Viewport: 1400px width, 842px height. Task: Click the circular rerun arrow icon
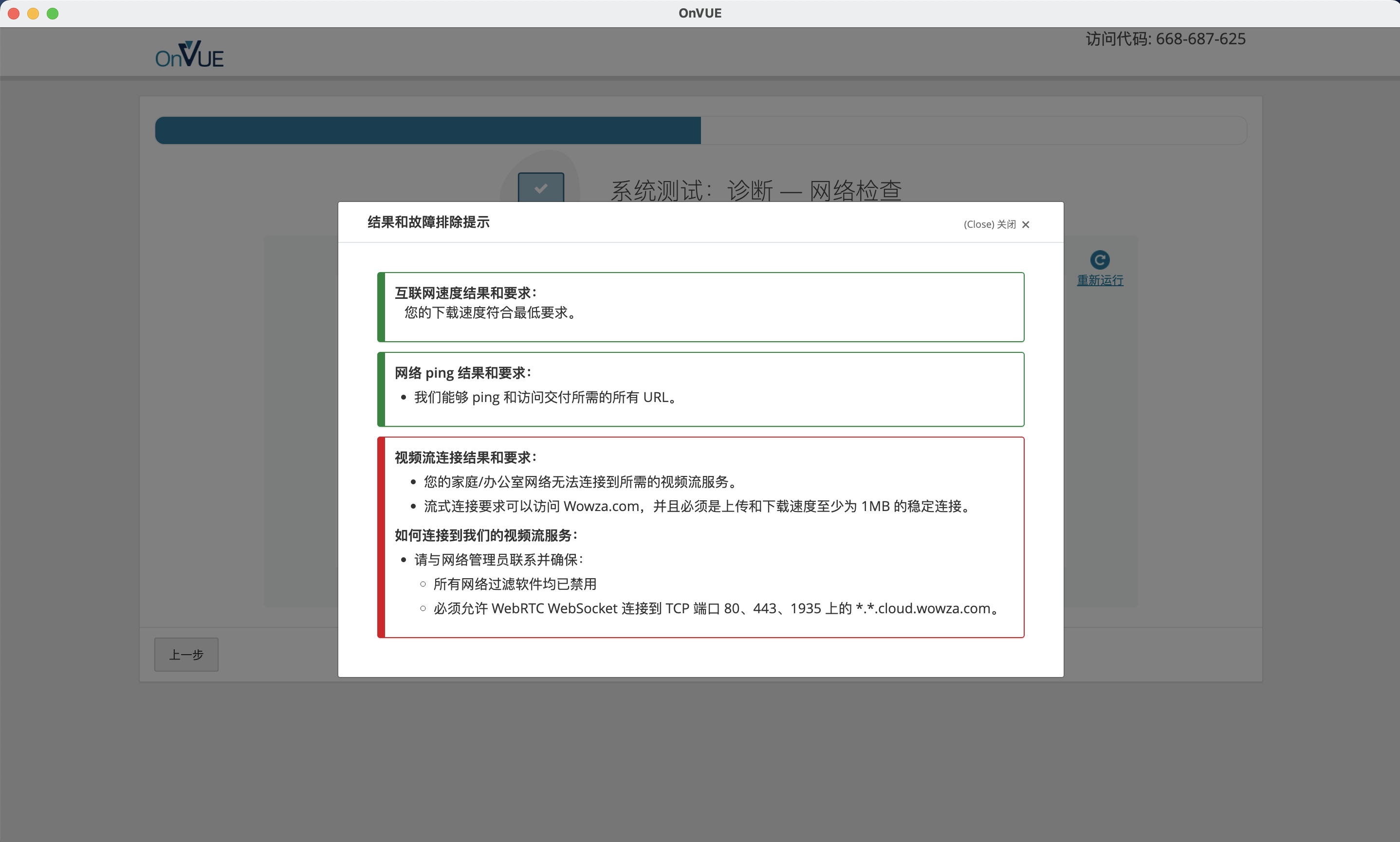coord(1099,260)
